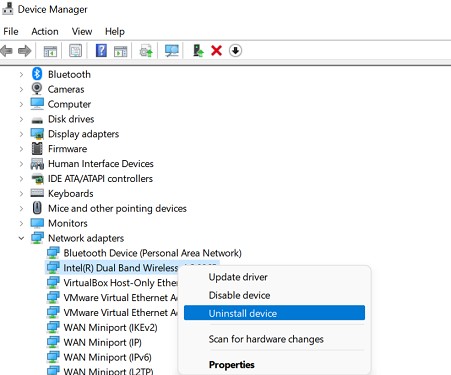Choose Disable device from context menu
The width and height of the screenshot is (451, 375).
coord(274,295)
